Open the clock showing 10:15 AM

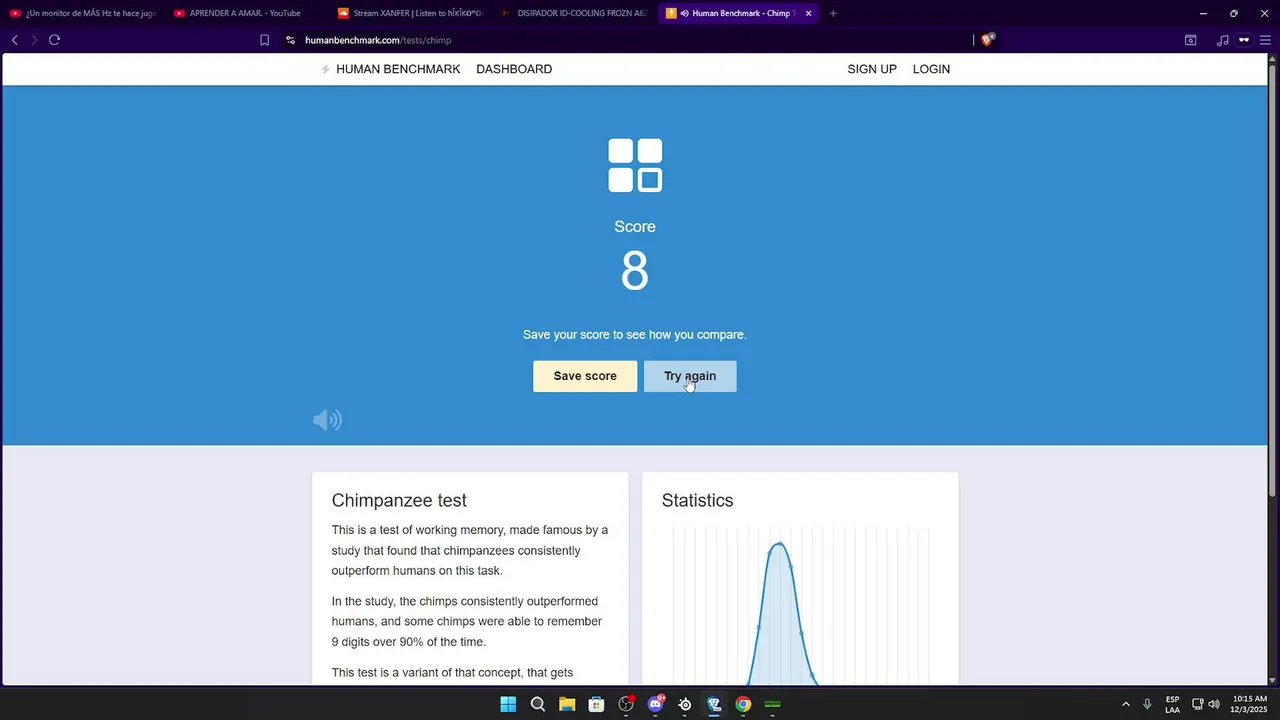point(1250,704)
